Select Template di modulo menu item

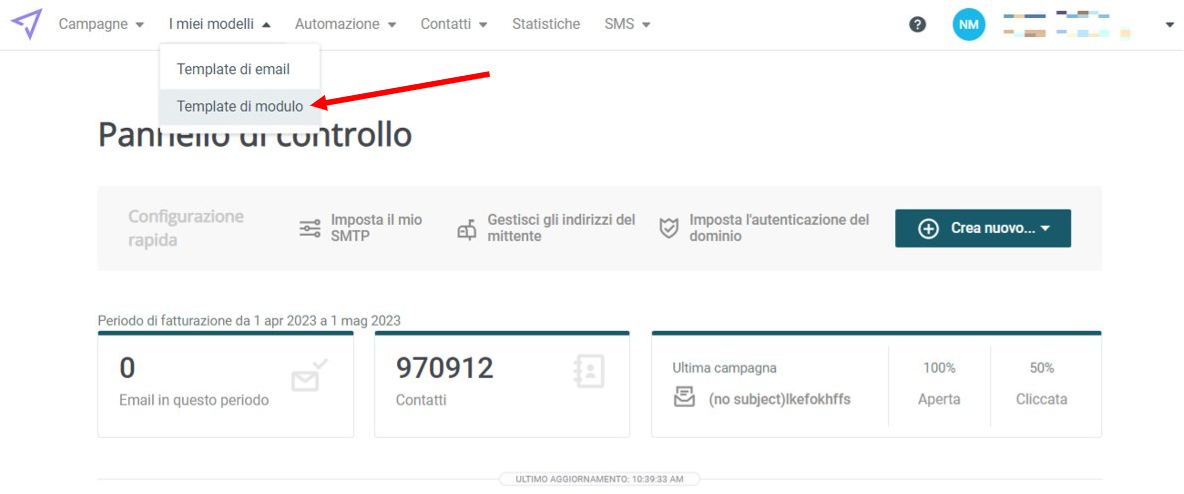pyautogui.click(x=240, y=107)
